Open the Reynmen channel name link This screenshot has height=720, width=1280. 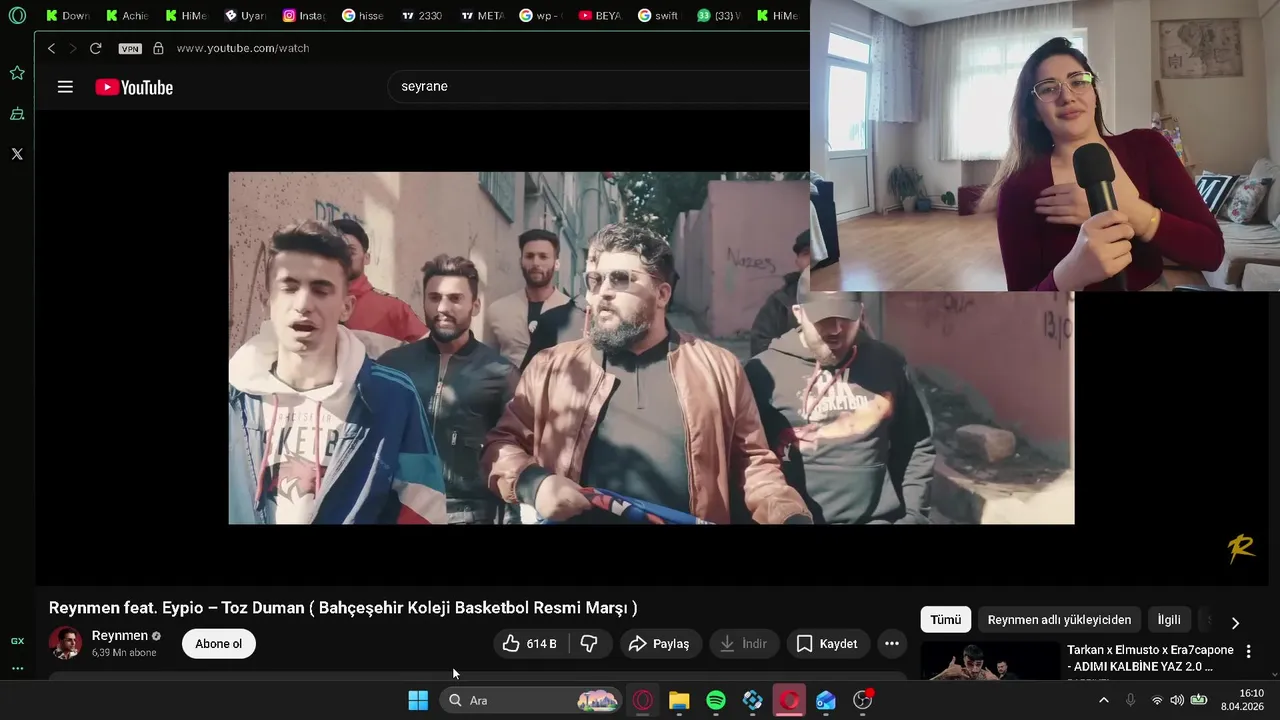pos(119,635)
